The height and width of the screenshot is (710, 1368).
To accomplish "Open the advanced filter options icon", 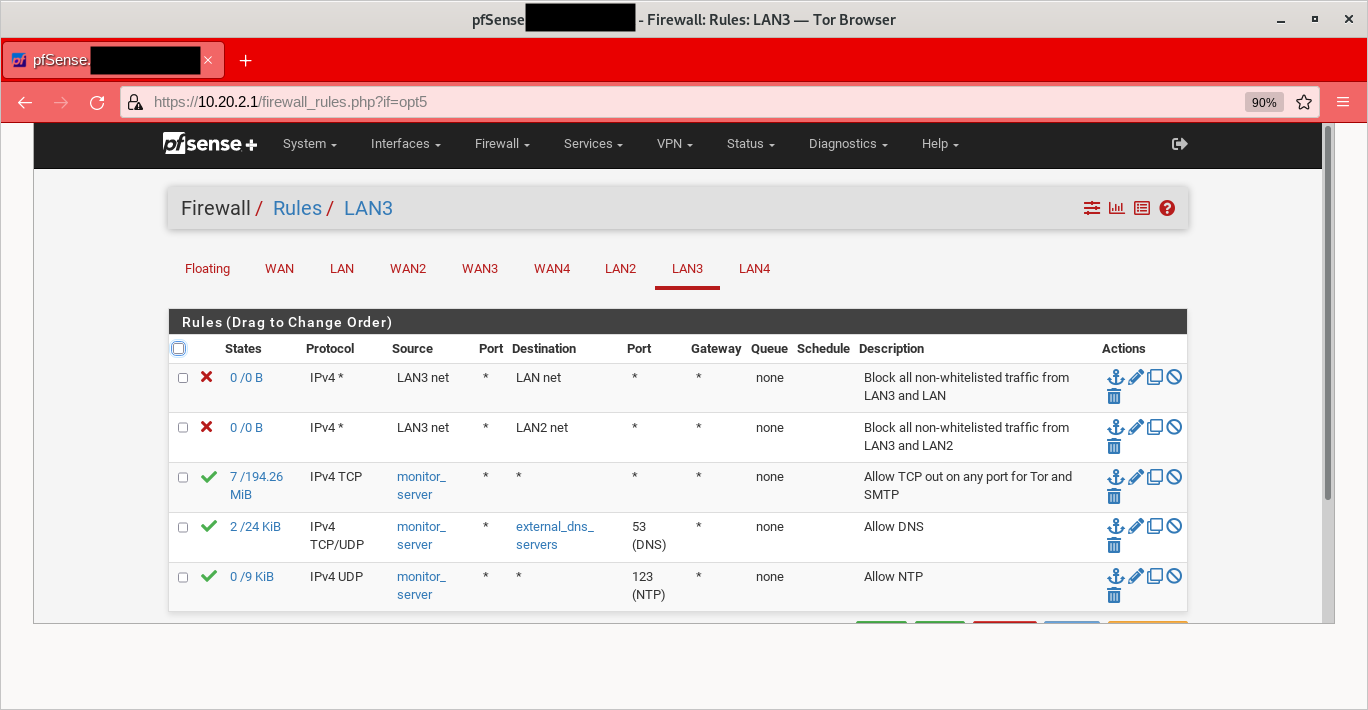I will point(1091,208).
